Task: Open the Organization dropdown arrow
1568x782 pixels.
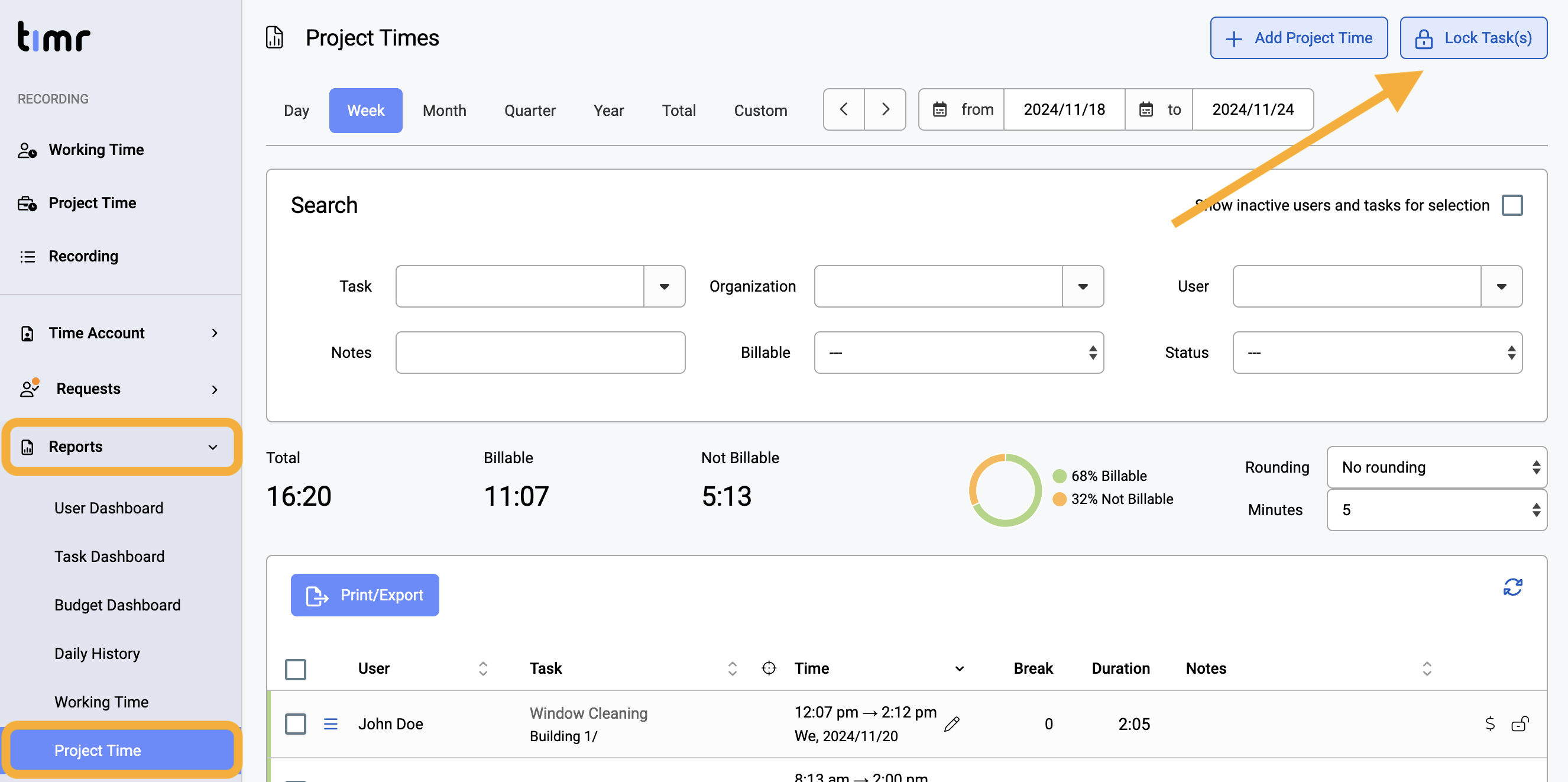Action: coord(1083,286)
